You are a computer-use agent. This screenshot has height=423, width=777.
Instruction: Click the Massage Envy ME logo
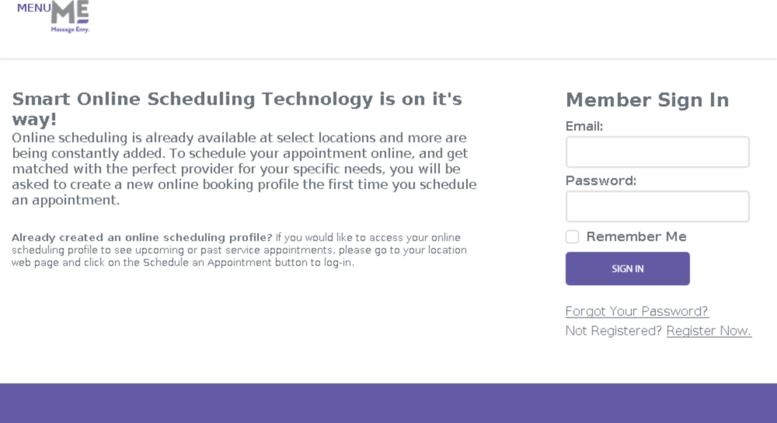[71, 12]
